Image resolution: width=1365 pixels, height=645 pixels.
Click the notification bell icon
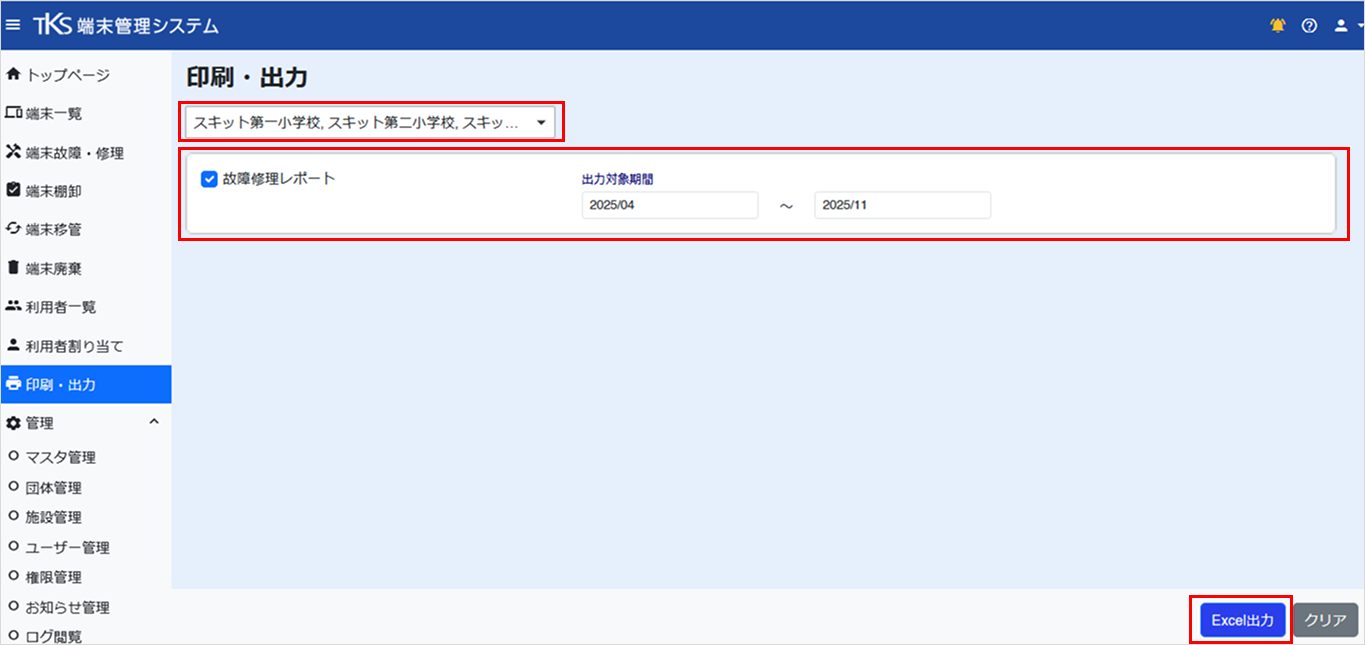click(1278, 26)
